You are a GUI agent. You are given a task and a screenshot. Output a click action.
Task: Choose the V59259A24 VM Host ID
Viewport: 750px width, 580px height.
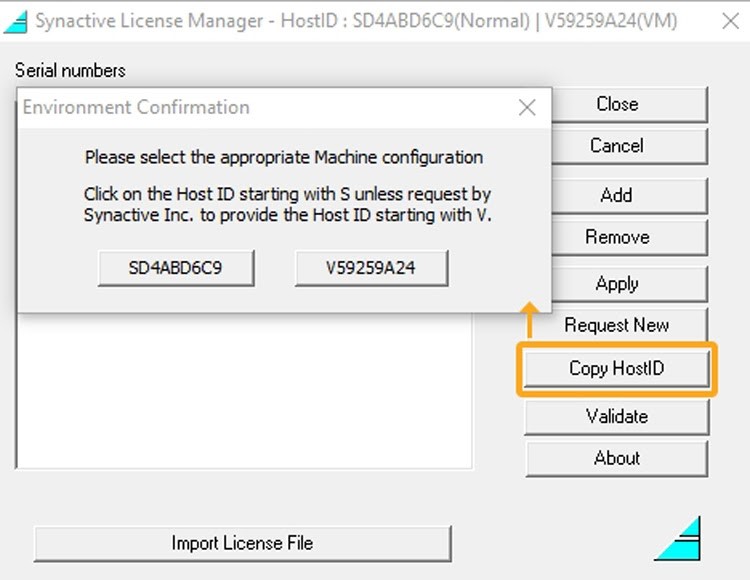tap(371, 268)
